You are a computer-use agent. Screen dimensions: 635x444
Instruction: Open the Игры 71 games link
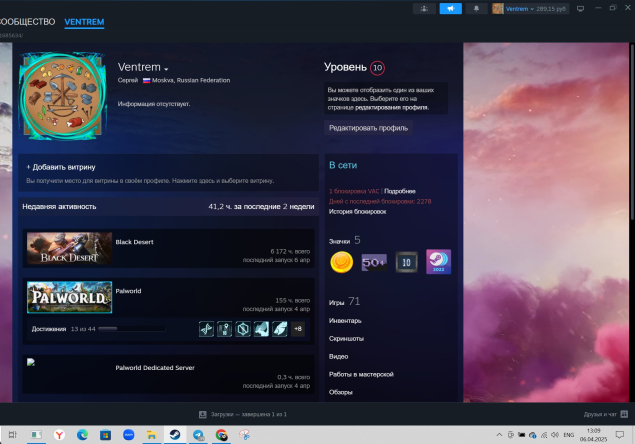pos(344,301)
